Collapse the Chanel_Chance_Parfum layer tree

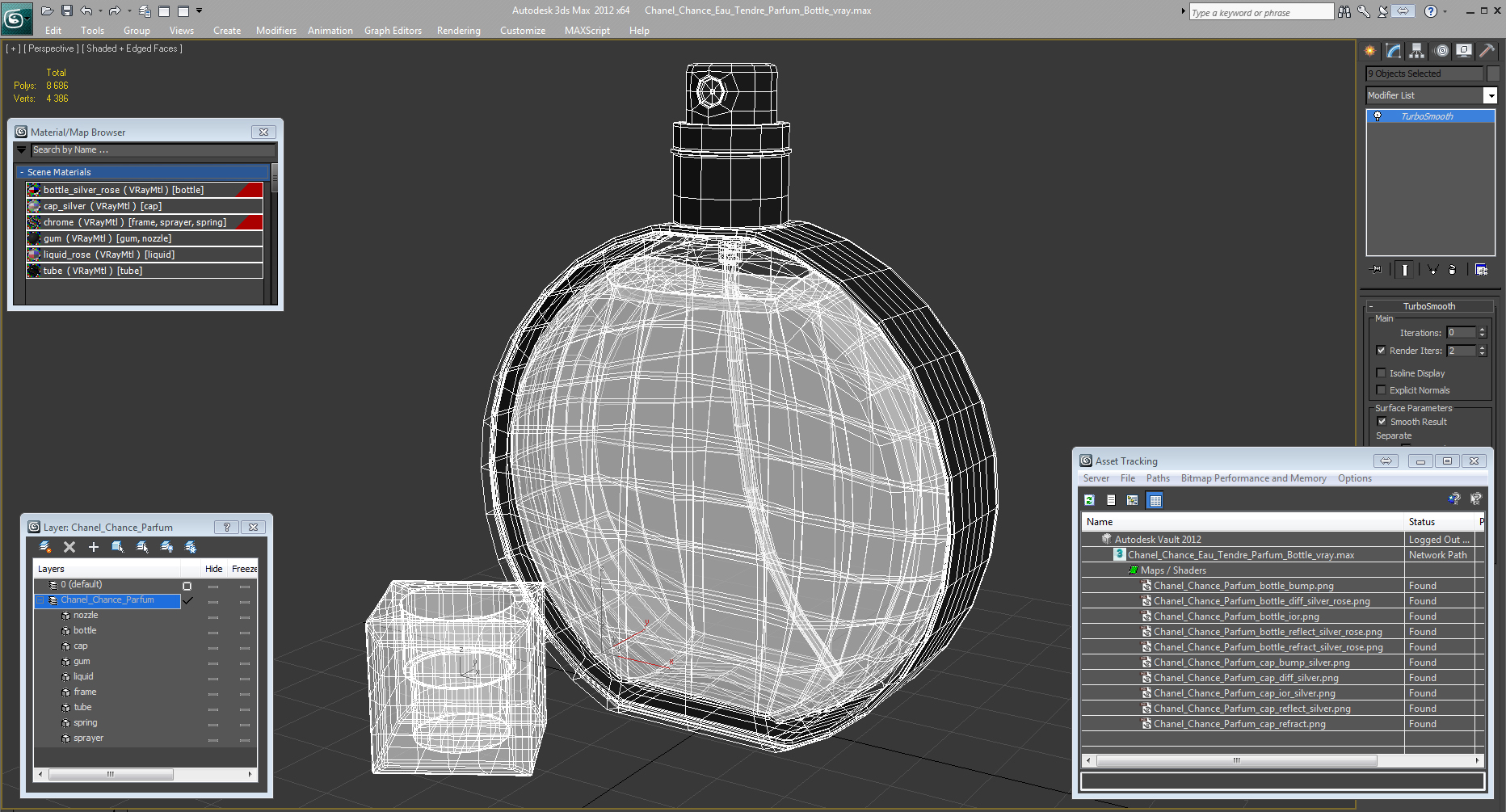point(40,600)
